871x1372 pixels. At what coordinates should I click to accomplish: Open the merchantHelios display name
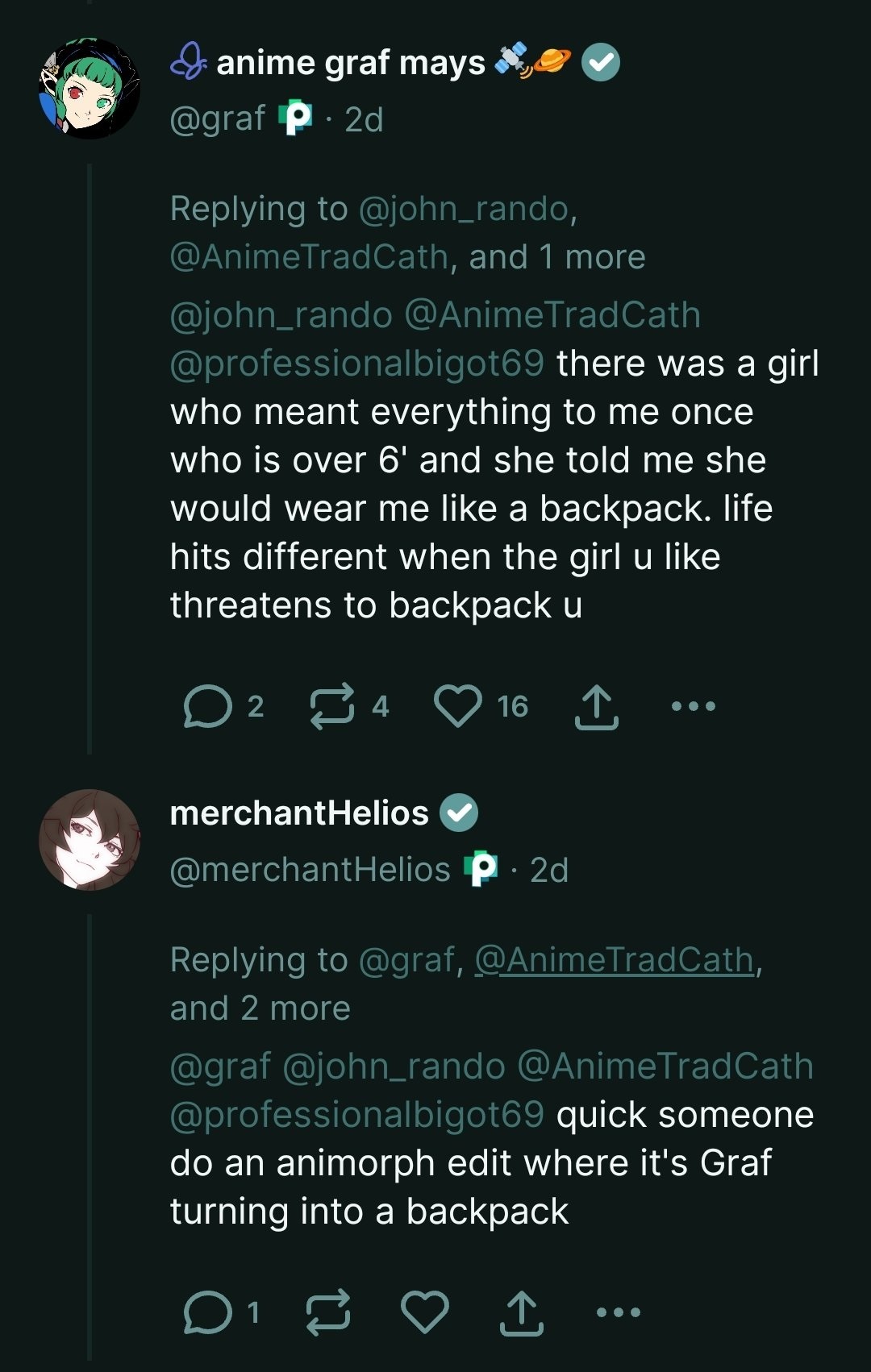(299, 813)
